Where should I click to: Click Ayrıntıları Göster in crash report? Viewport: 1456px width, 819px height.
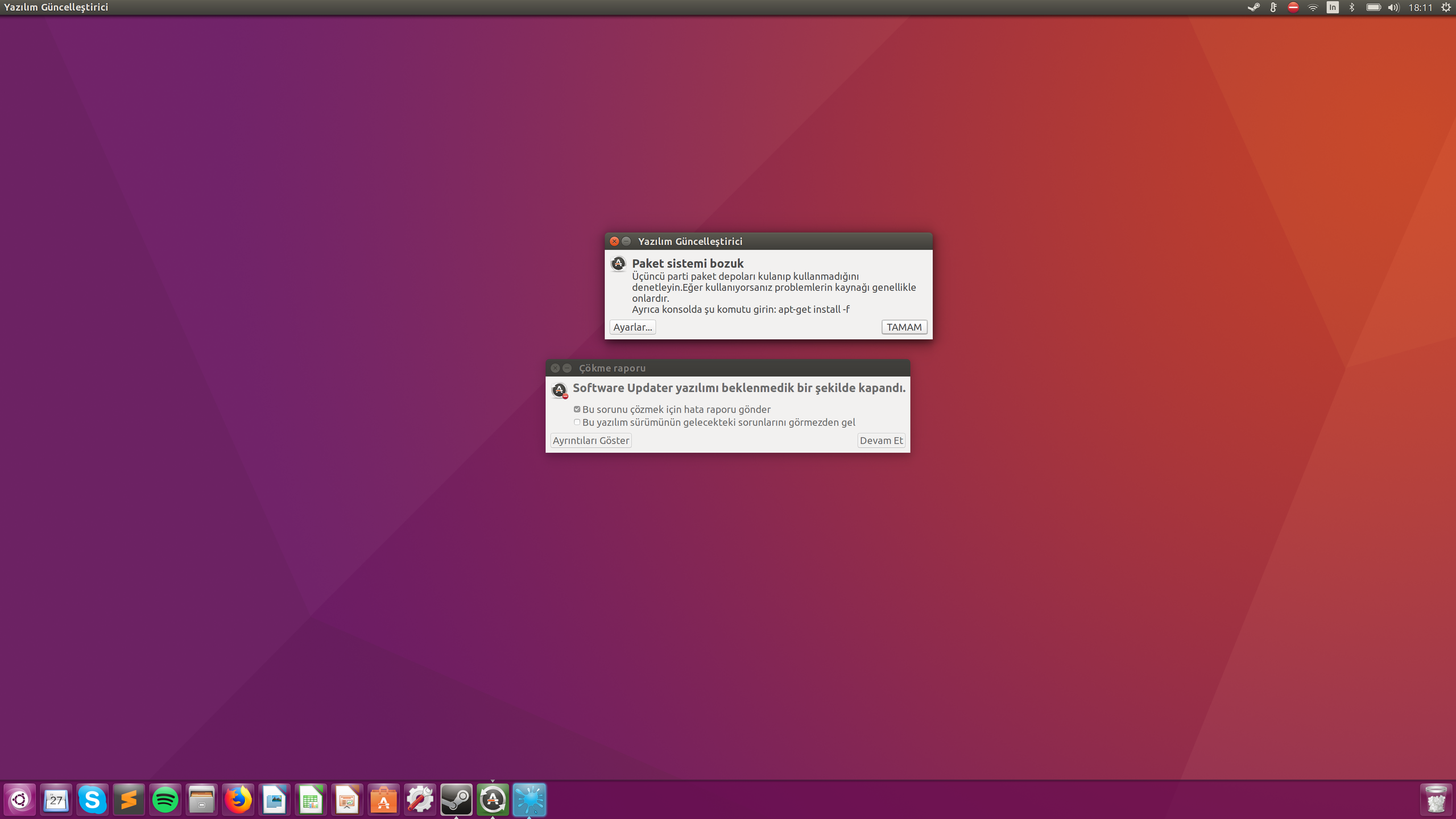591,440
